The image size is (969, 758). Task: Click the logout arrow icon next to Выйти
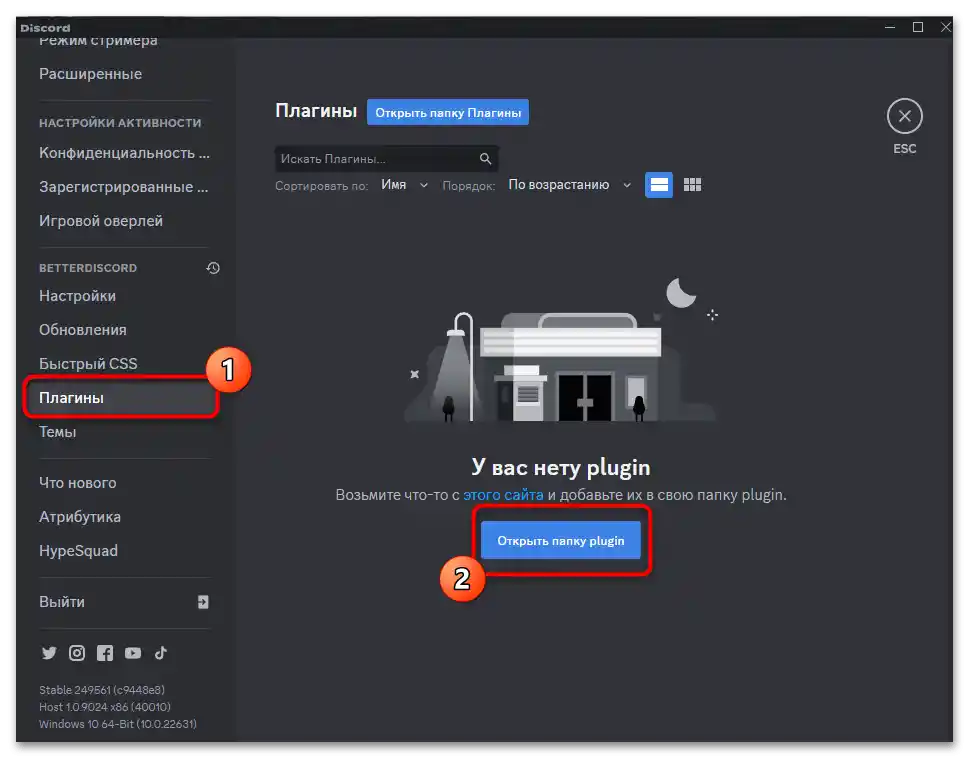click(x=203, y=602)
